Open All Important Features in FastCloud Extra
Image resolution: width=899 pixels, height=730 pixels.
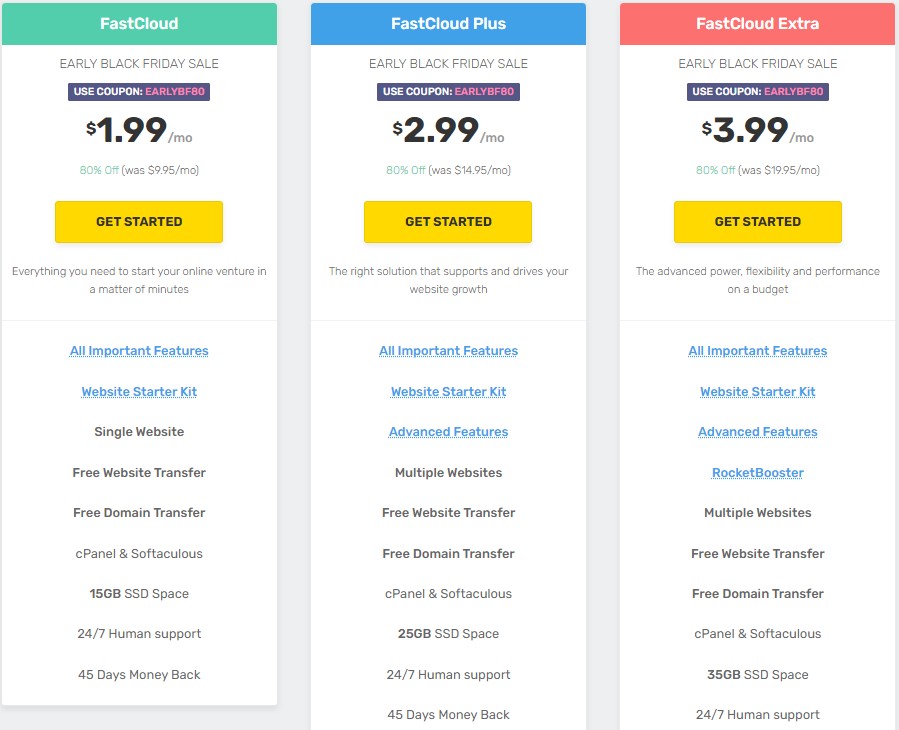(757, 351)
